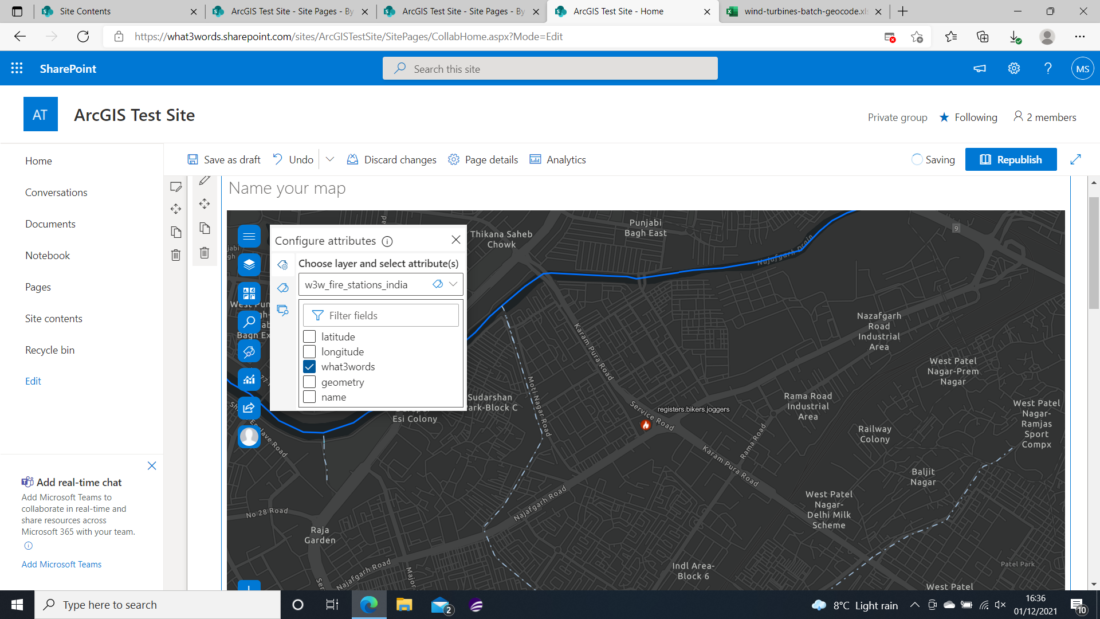Open Conversations in the site navigation
Viewport: 1100px width, 619px height.
point(56,192)
